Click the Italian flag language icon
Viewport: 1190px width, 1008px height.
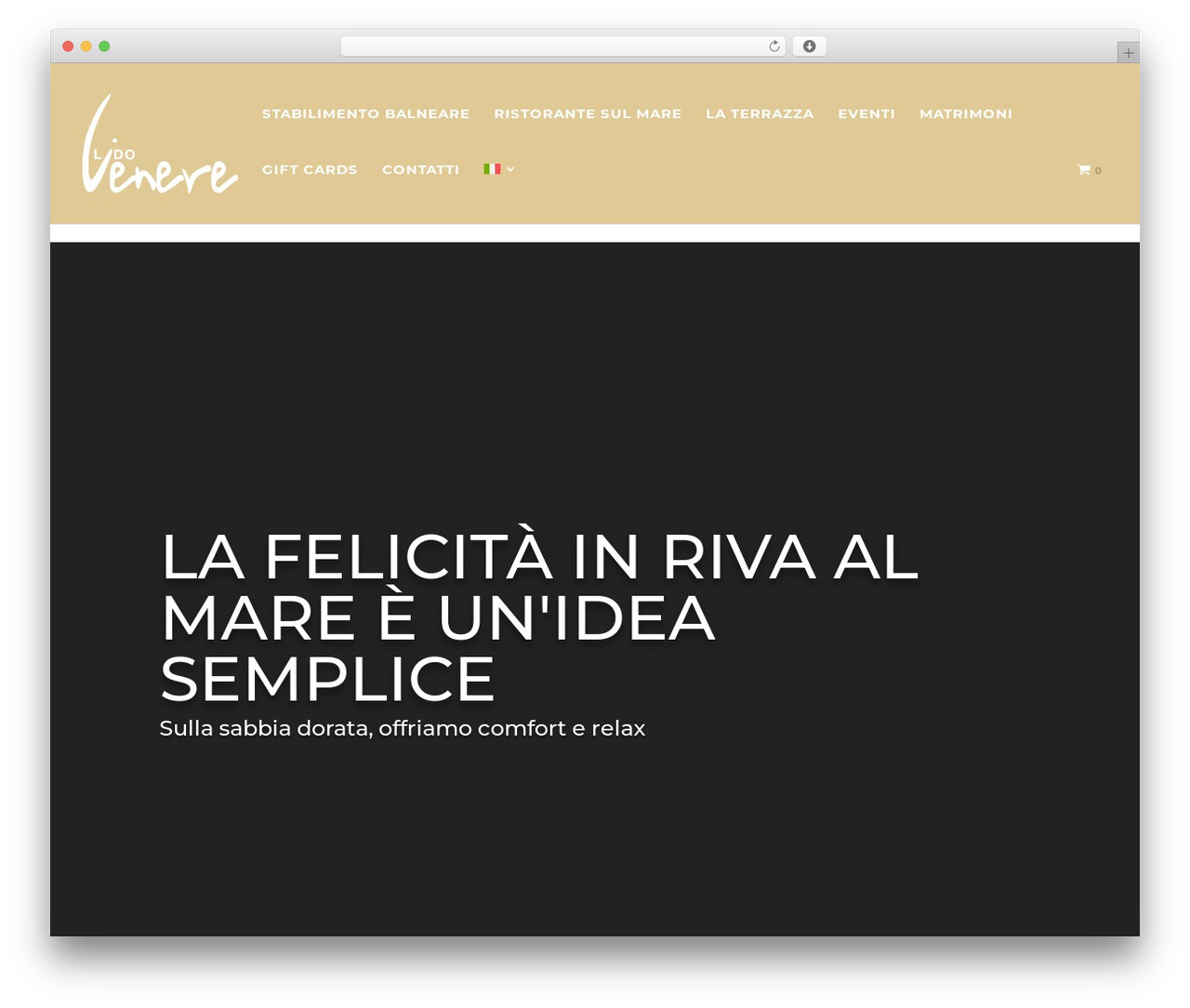(x=492, y=169)
